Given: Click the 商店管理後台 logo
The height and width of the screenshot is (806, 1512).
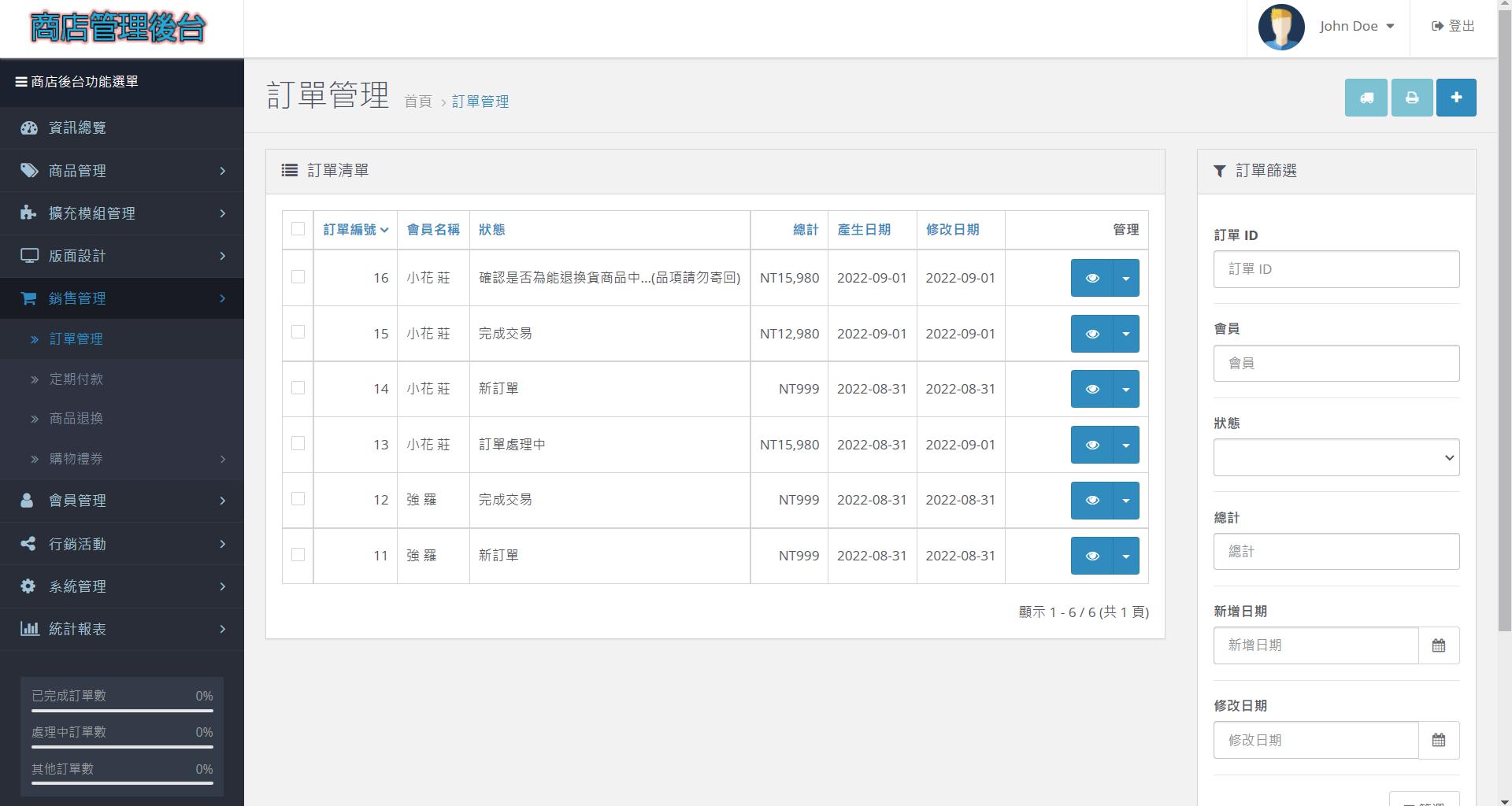Looking at the screenshot, I should point(118,28).
